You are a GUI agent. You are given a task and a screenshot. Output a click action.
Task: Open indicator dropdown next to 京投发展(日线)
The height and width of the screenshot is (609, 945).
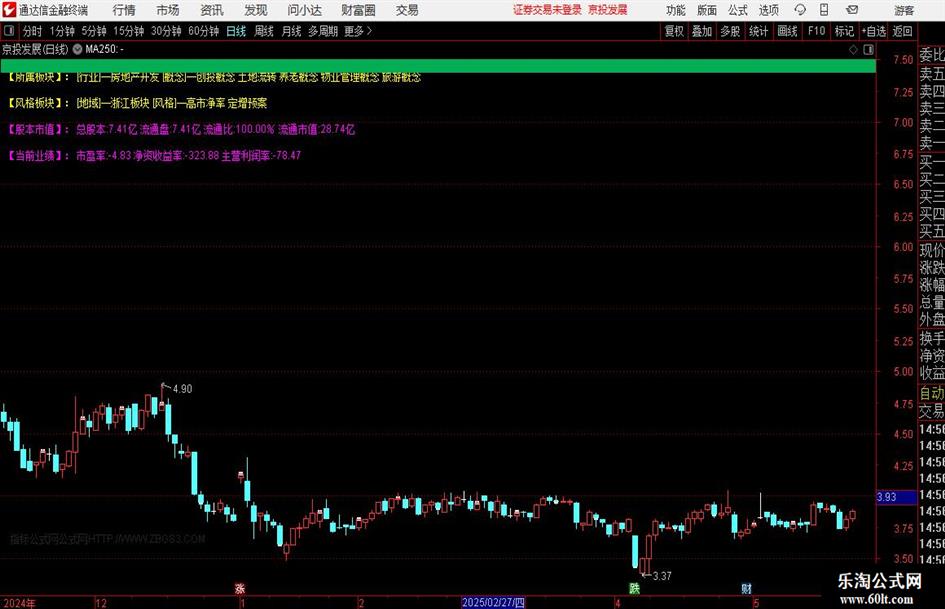click(77, 49)
